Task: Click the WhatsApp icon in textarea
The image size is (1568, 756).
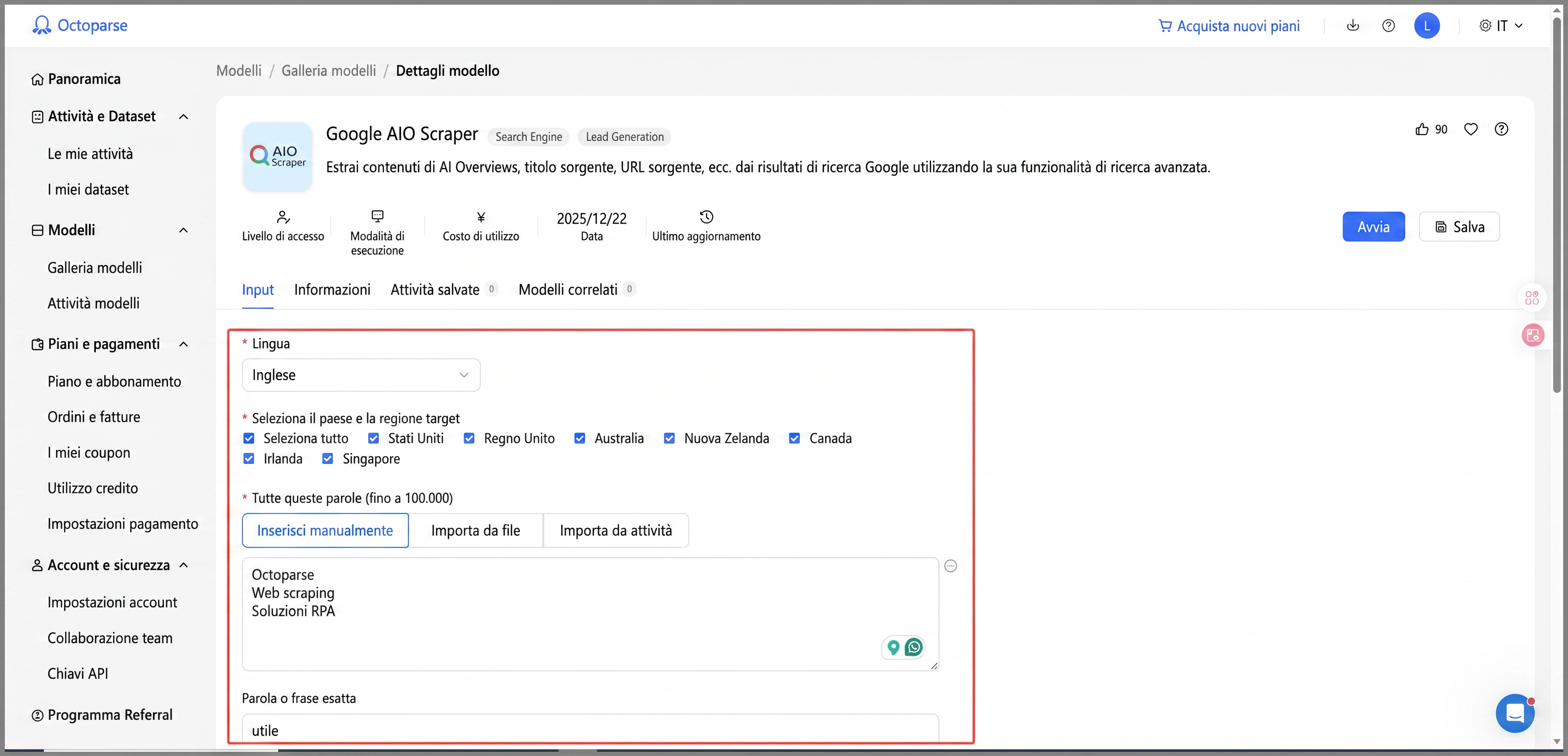Action: 914,647
